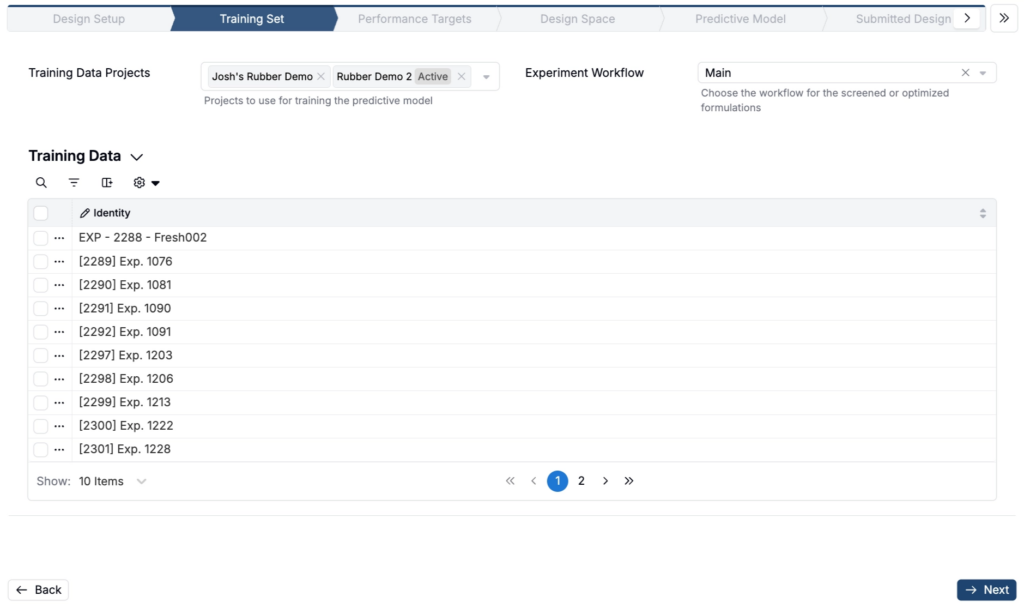The height and width of the screenshot is (608, 1024).
Task: Go to page 2
Action: coord(581,481)
